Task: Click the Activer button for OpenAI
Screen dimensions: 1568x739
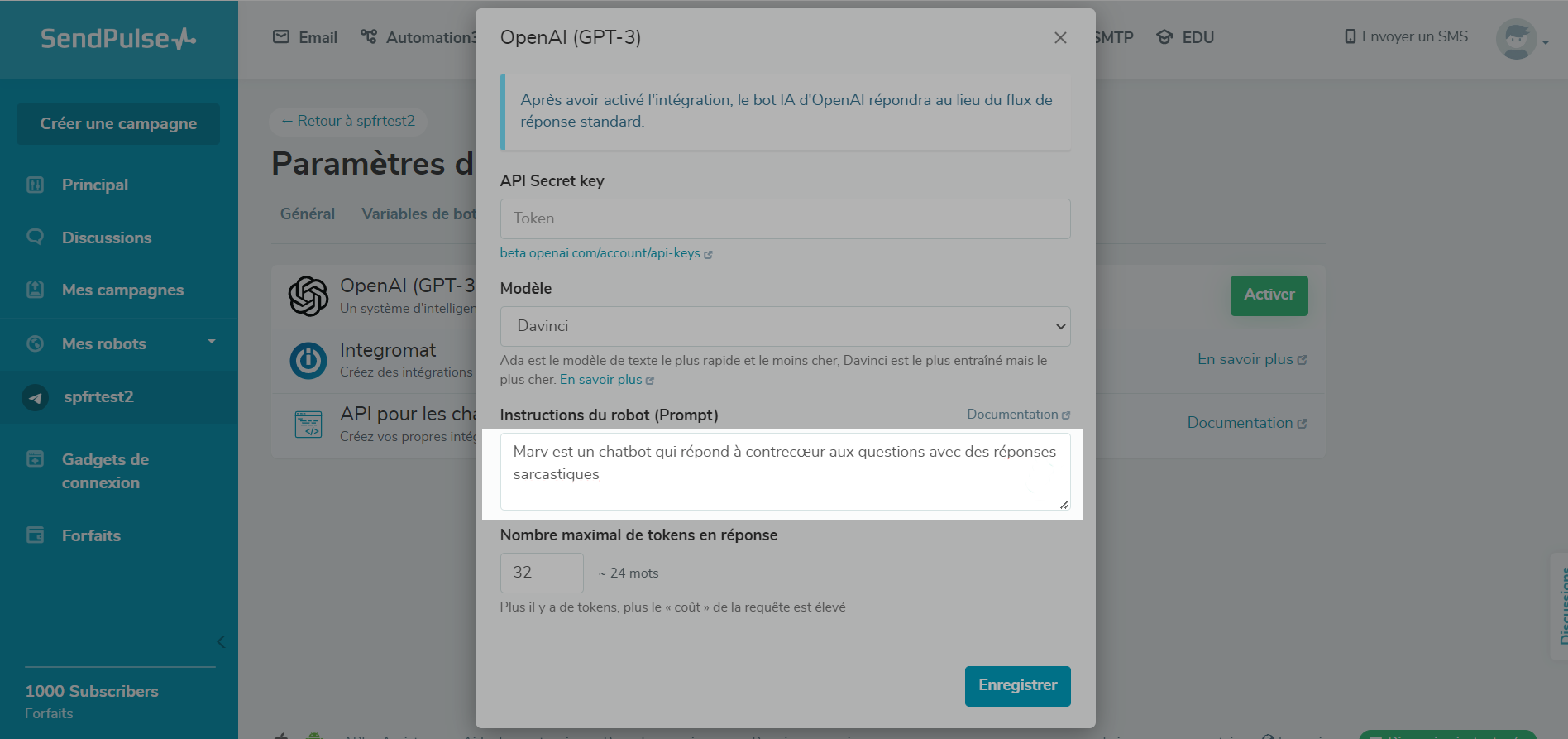Action: 1269,295
